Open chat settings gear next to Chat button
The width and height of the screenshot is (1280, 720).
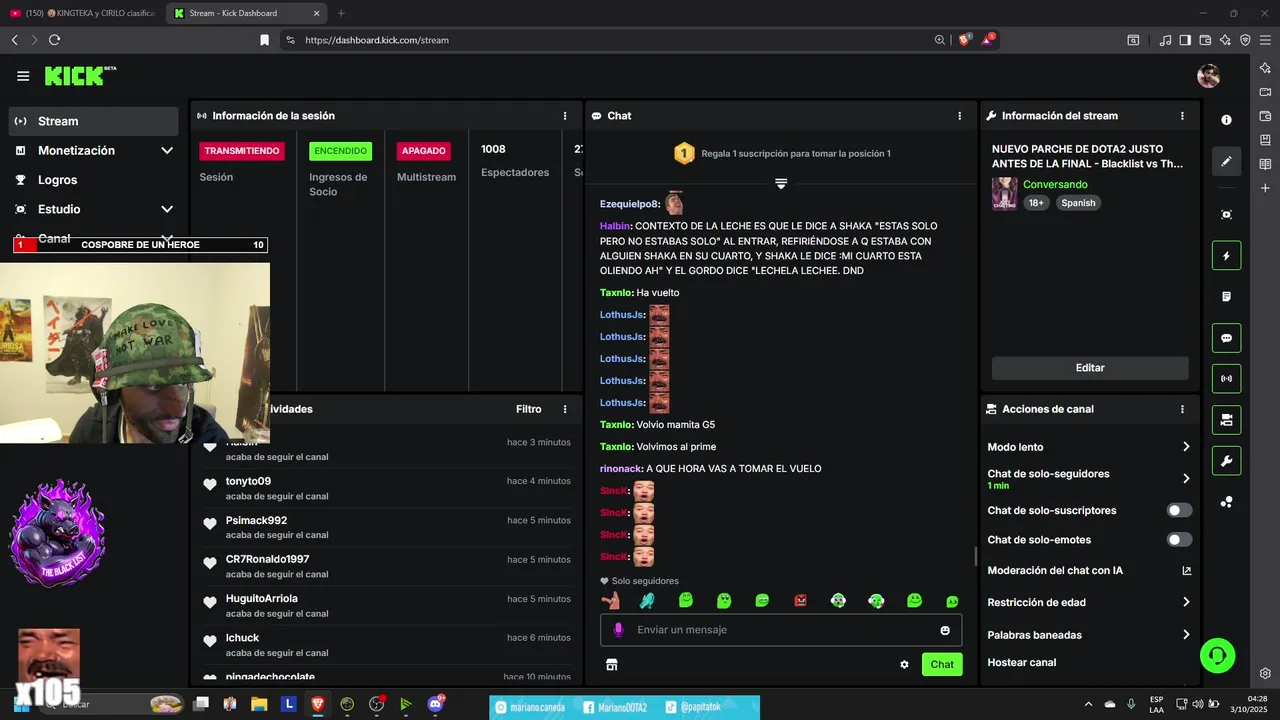coord(904,664)
